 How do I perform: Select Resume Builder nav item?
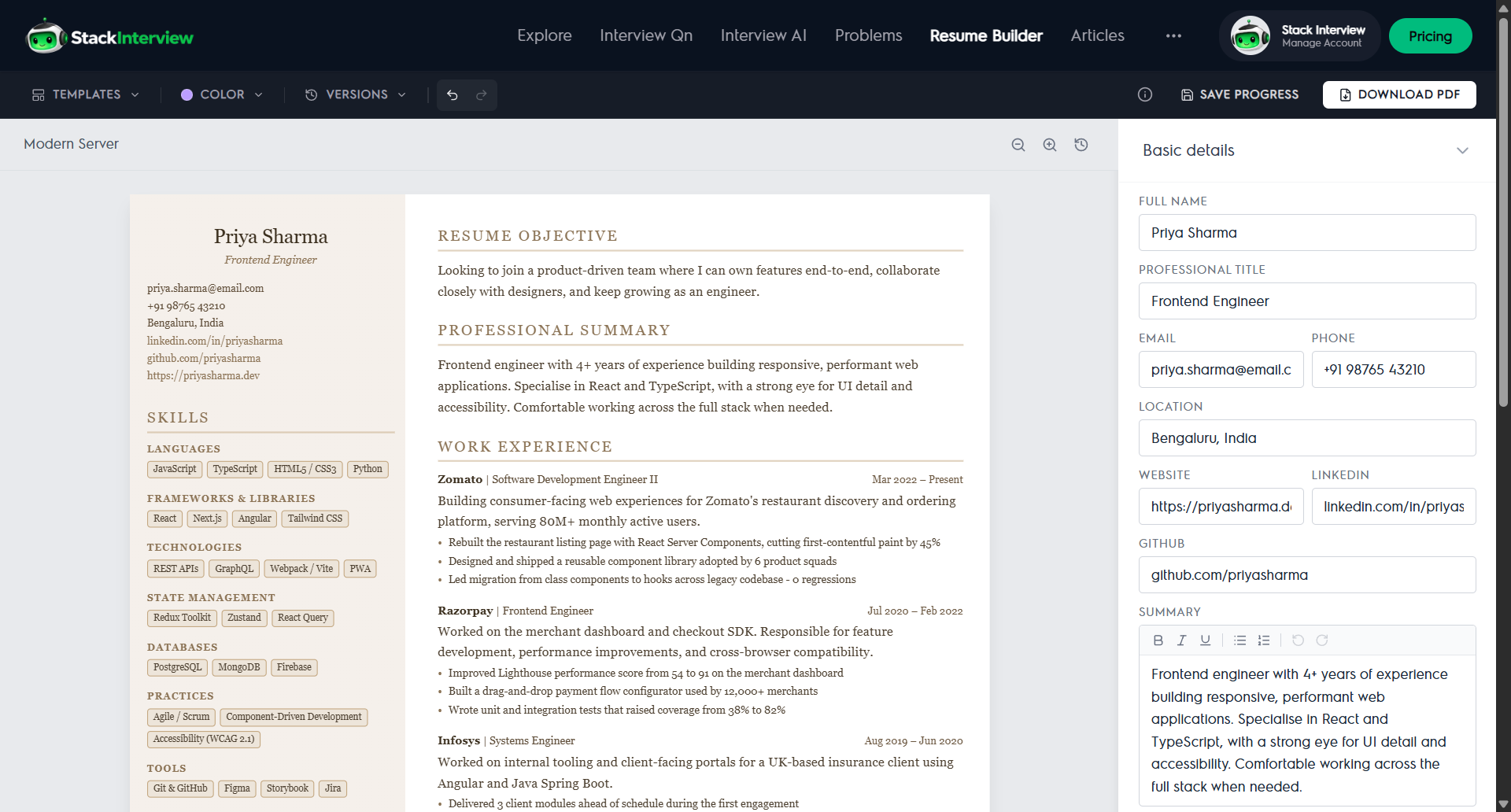pos(986,35)
